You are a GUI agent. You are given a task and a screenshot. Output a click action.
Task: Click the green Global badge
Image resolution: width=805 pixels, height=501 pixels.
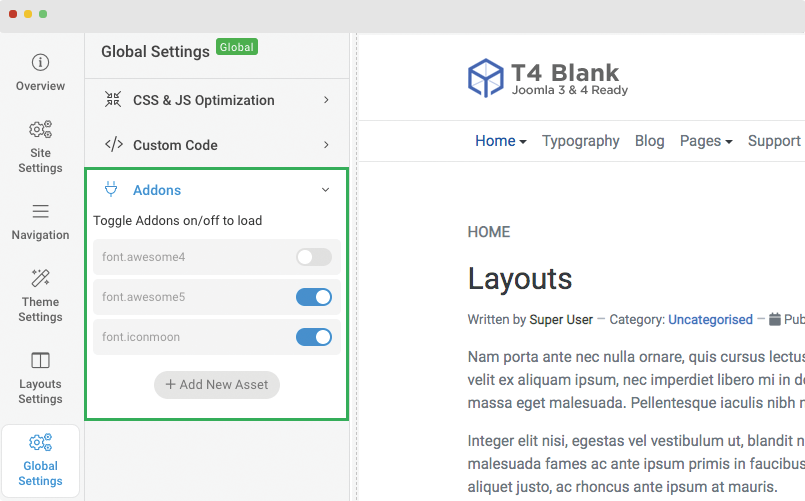(x=237, y=47)
